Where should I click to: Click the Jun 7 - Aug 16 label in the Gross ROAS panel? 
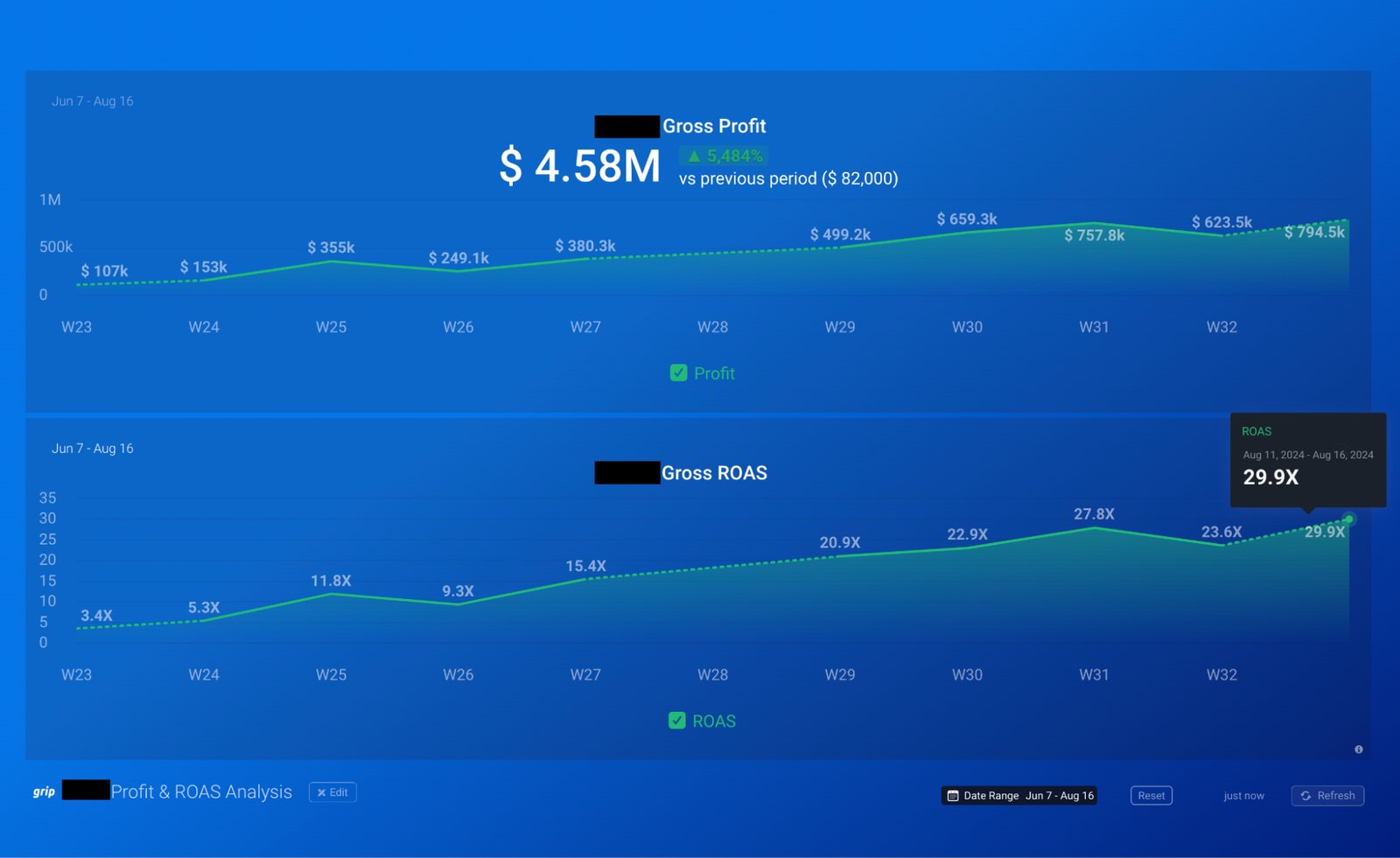coord(93,448)
